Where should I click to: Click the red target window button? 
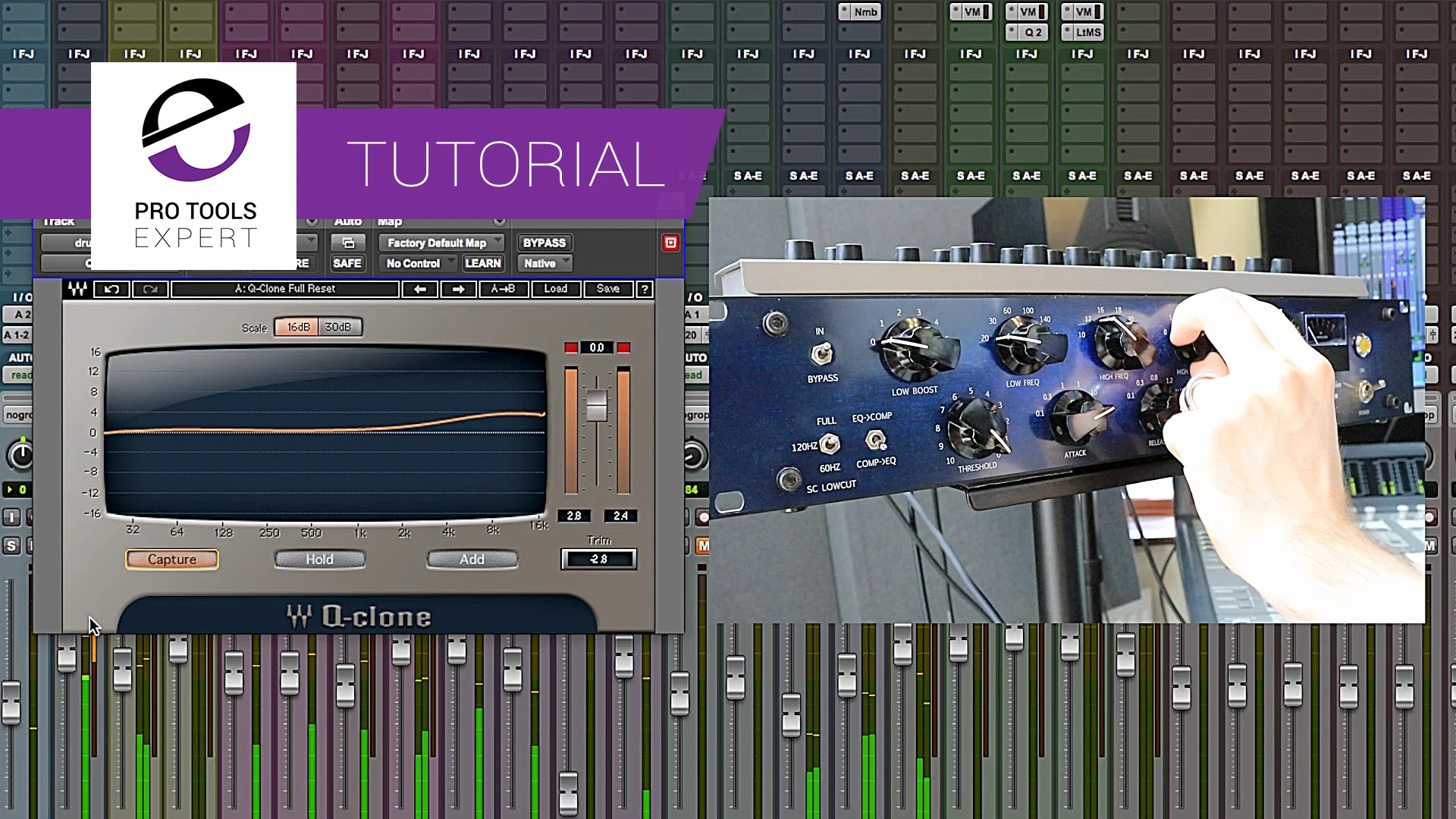(670, 243)
